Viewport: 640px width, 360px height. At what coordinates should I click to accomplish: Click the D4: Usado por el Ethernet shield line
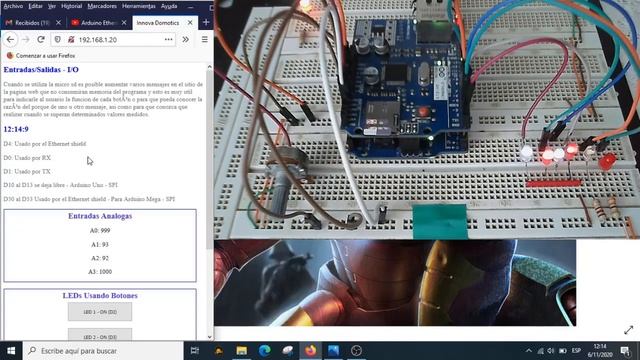(x=45, y=144)
